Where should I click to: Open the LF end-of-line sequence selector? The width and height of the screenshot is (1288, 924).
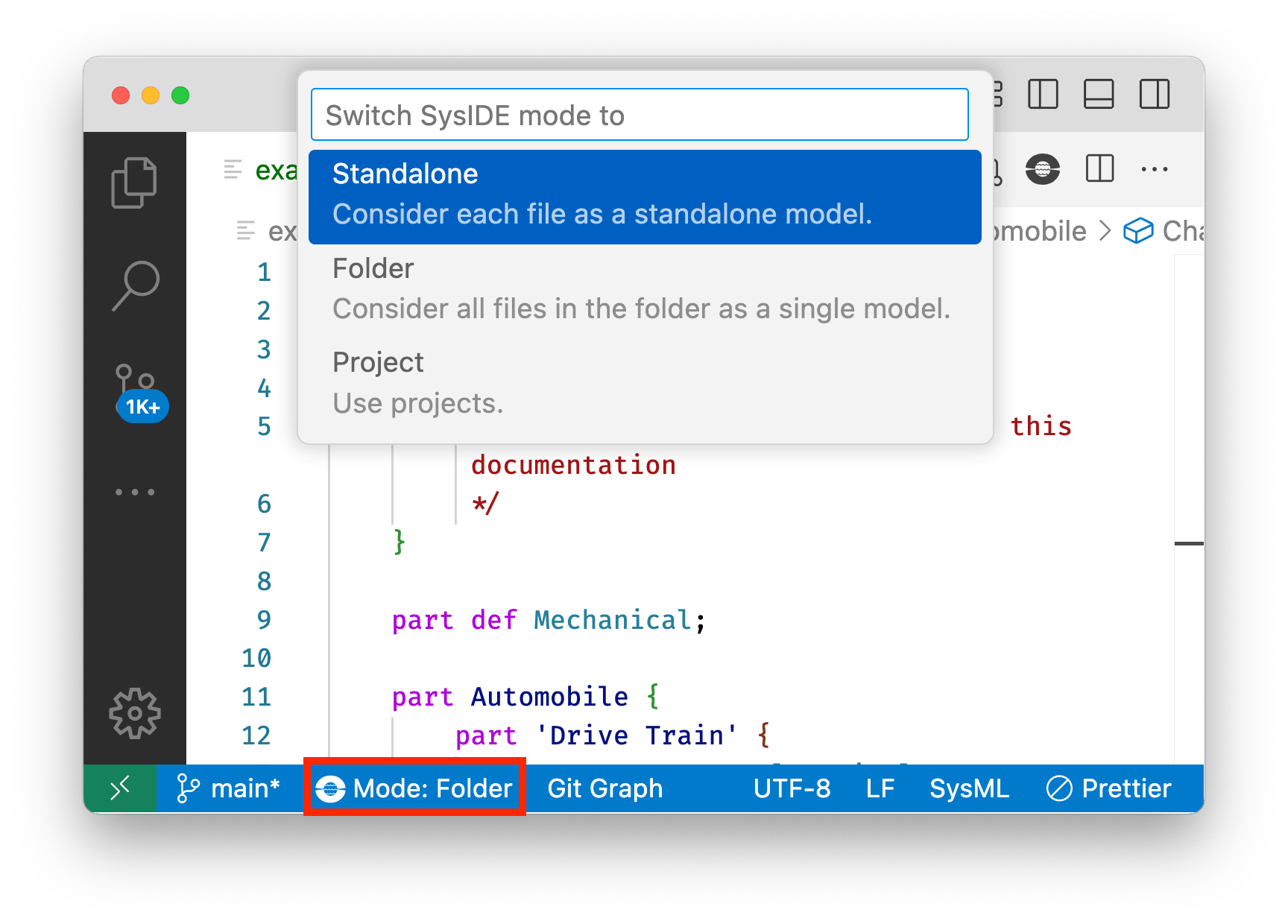tap(880, 788)
